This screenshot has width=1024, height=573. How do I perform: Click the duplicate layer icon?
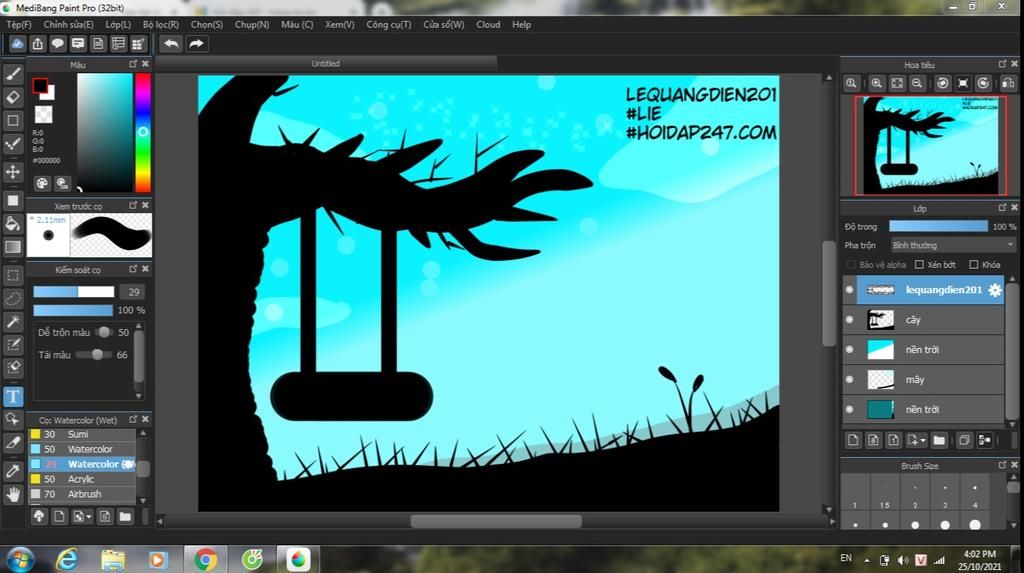964,440
